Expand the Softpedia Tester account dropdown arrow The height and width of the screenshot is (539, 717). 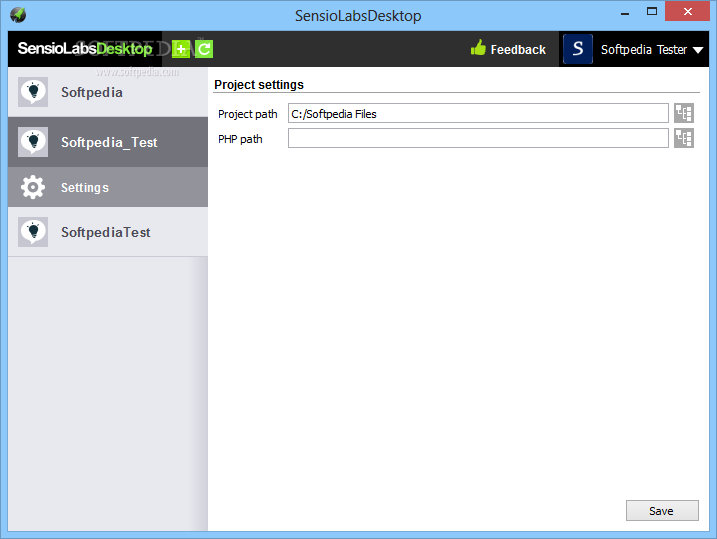click(x=698, y=50)
